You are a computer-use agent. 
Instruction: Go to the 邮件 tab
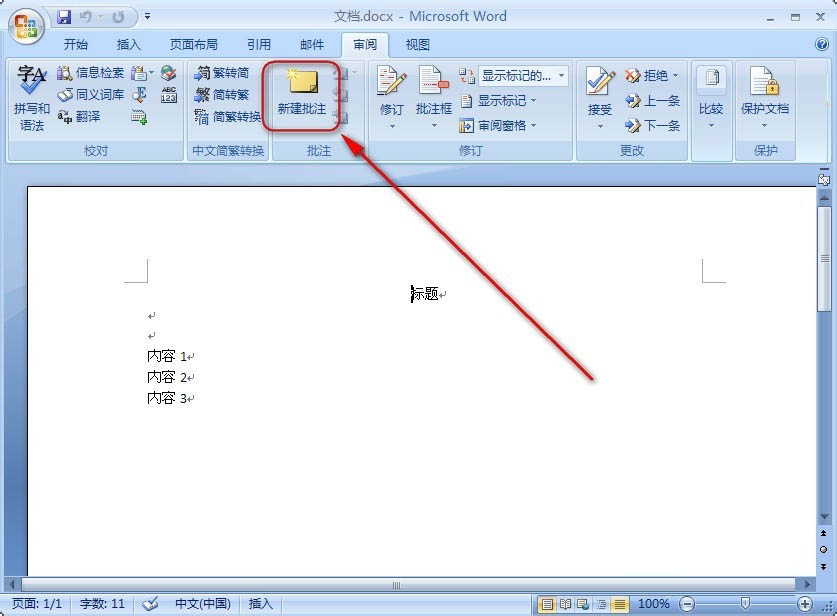(x=312, y=45)
